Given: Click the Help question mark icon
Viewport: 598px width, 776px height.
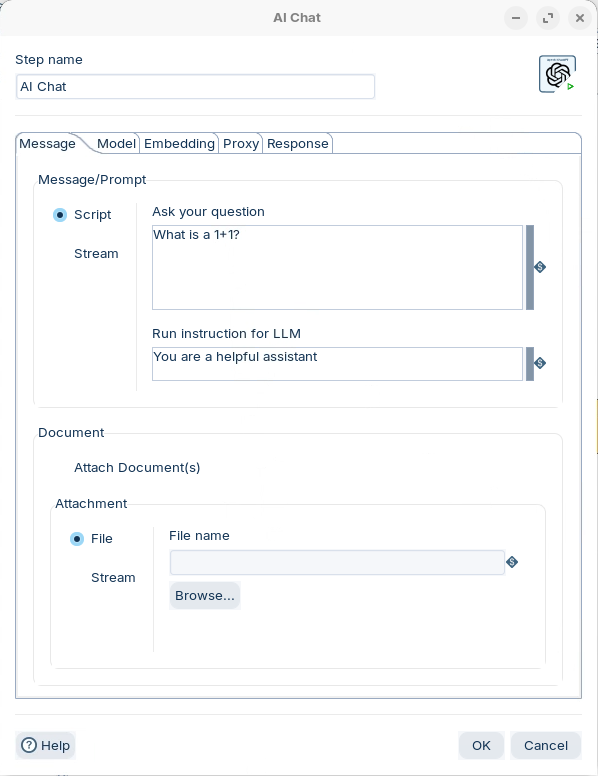Looking at the screenshot, I should pos(29,745).
